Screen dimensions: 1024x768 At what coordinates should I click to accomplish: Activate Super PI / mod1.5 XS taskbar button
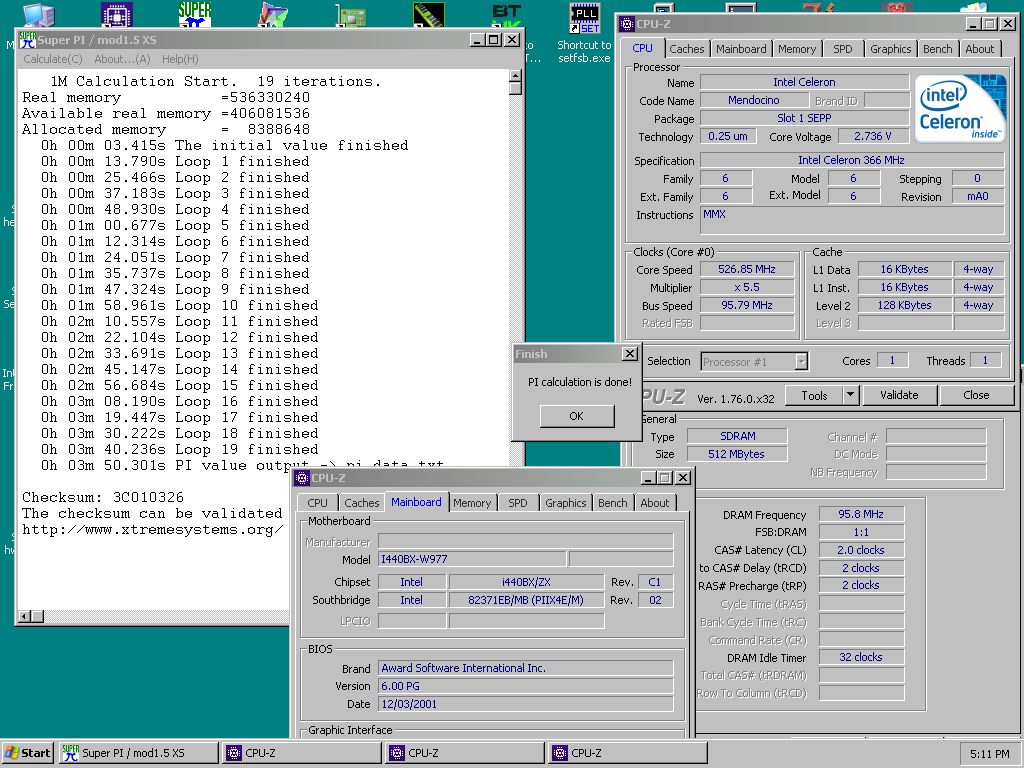(x=138, y=753)
